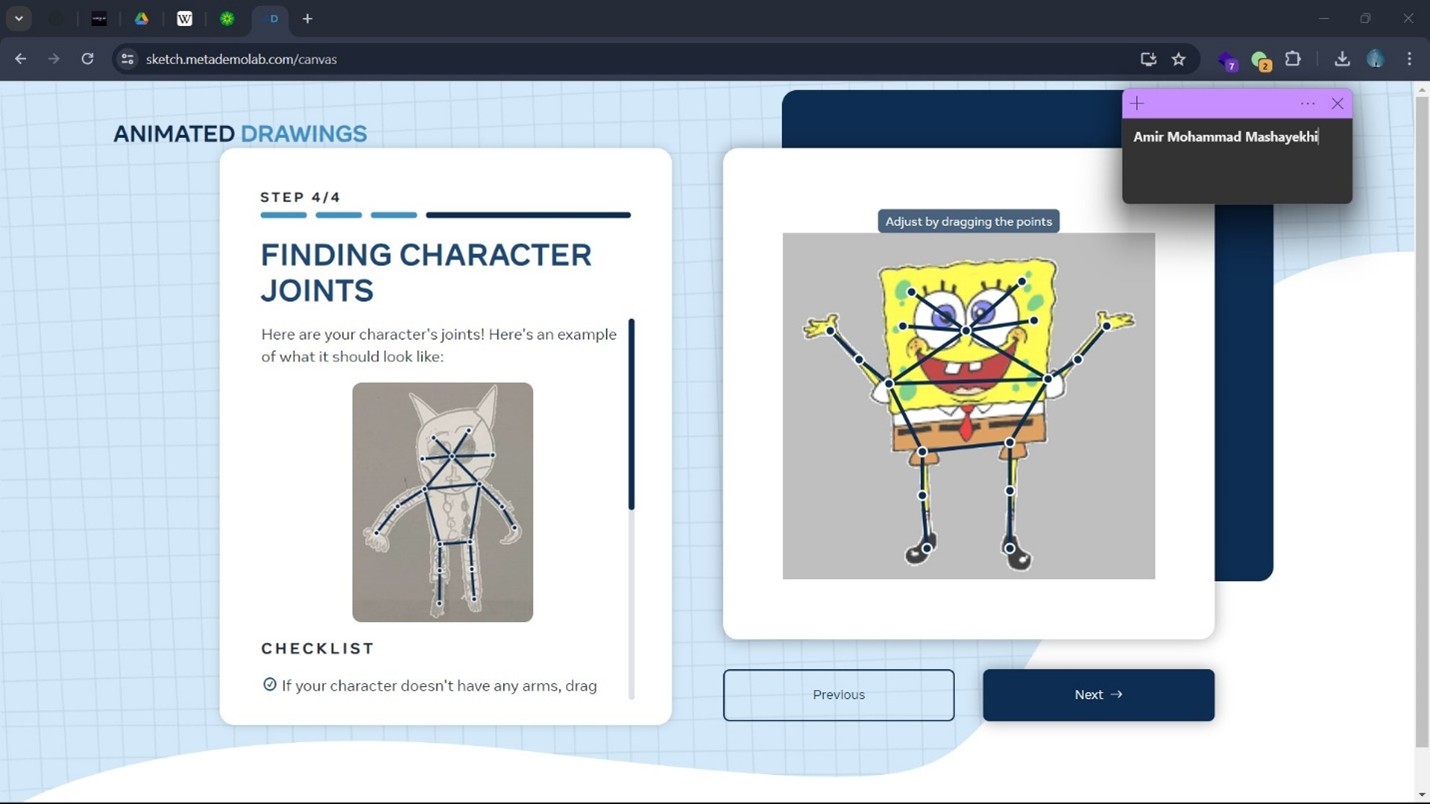Select the joint point on the shoe at image left
This screenshot has width=1430, height=804.
[x=927, y=548]
